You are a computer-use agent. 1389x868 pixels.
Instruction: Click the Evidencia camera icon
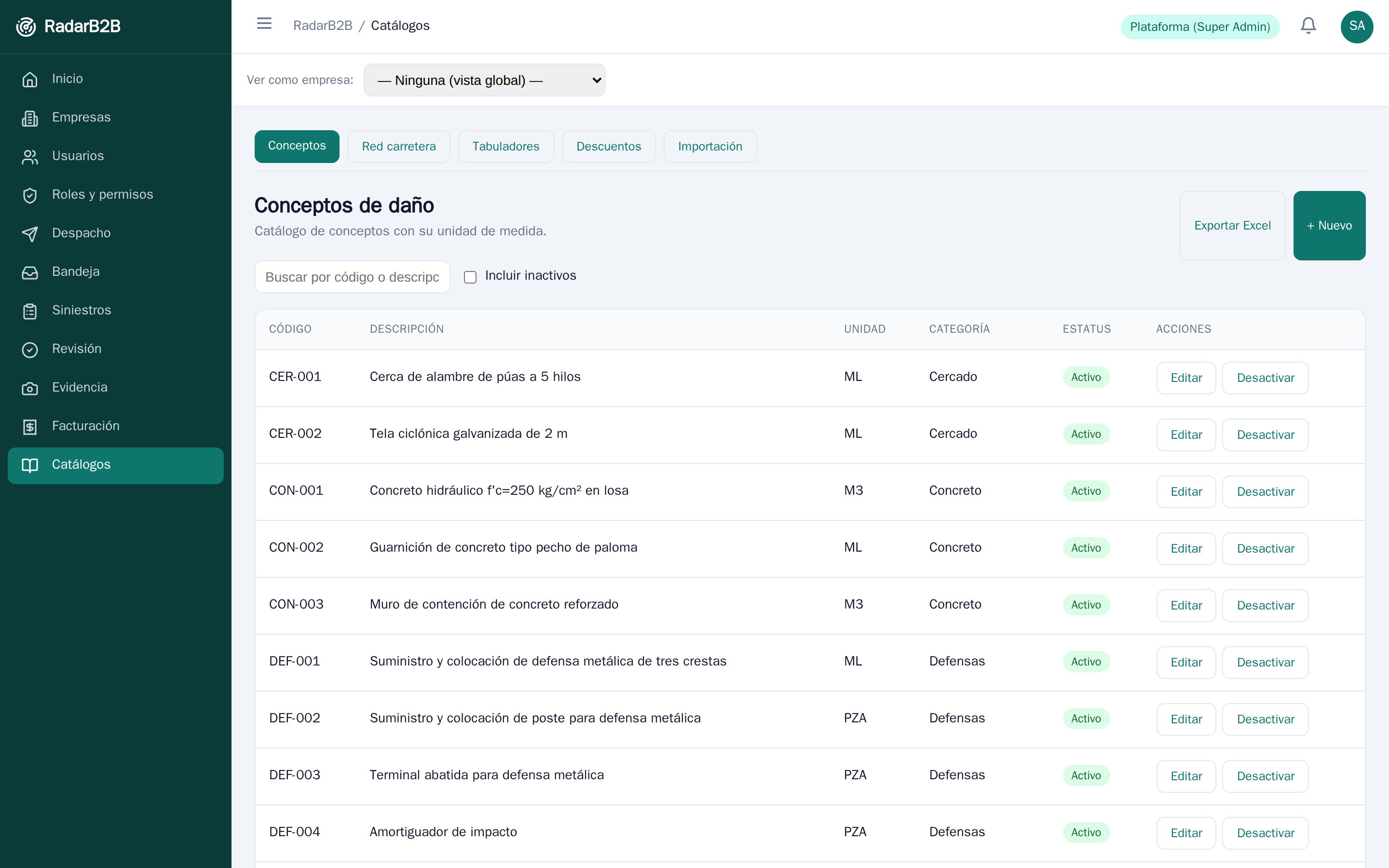click(30, 388)
